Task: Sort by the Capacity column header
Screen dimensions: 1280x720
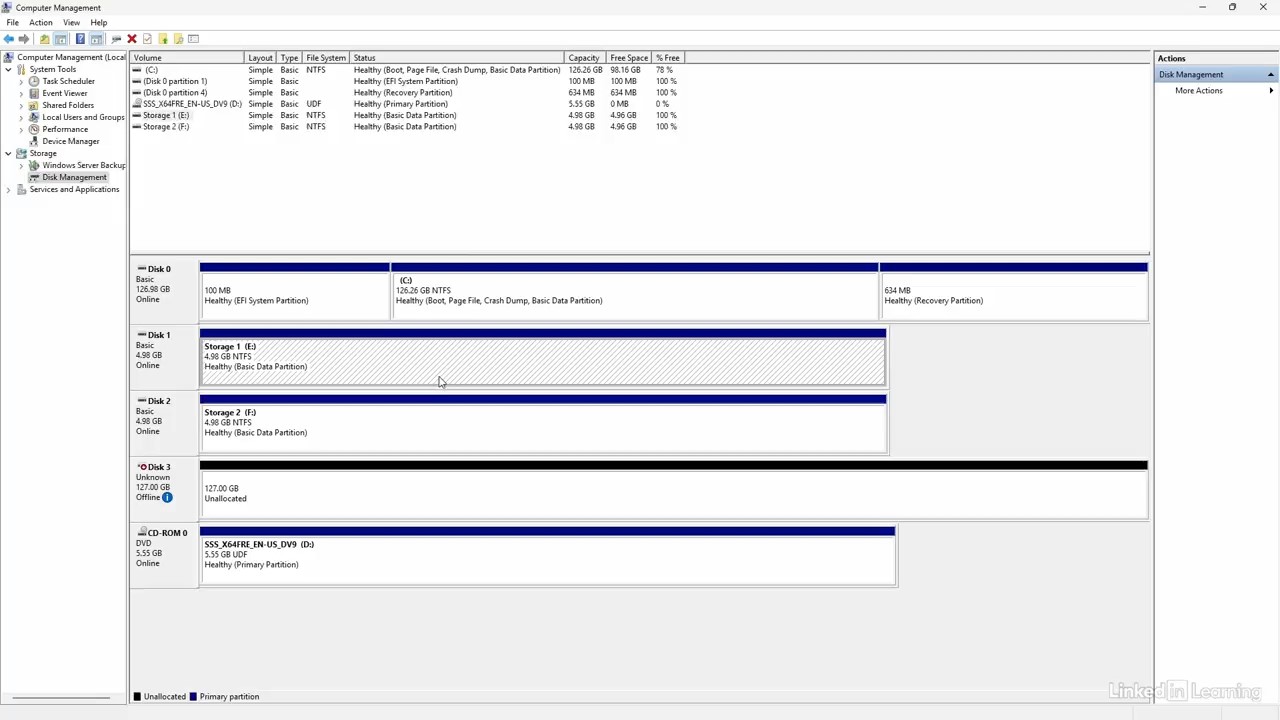Action: (x=585, y=58)
